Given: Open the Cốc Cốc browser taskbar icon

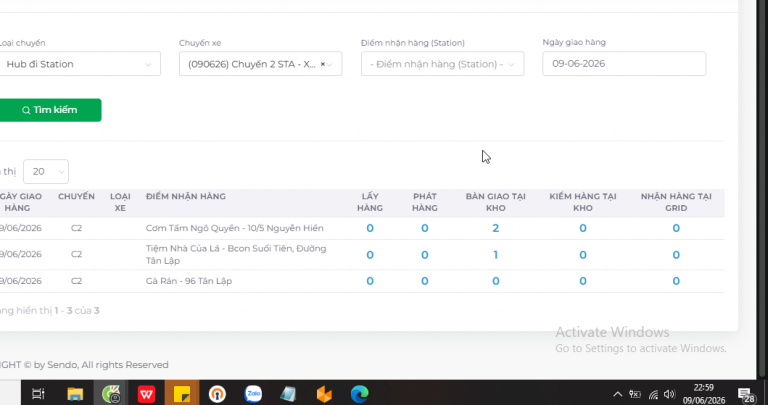Looking at the screenshot, I should pos(111,394).
